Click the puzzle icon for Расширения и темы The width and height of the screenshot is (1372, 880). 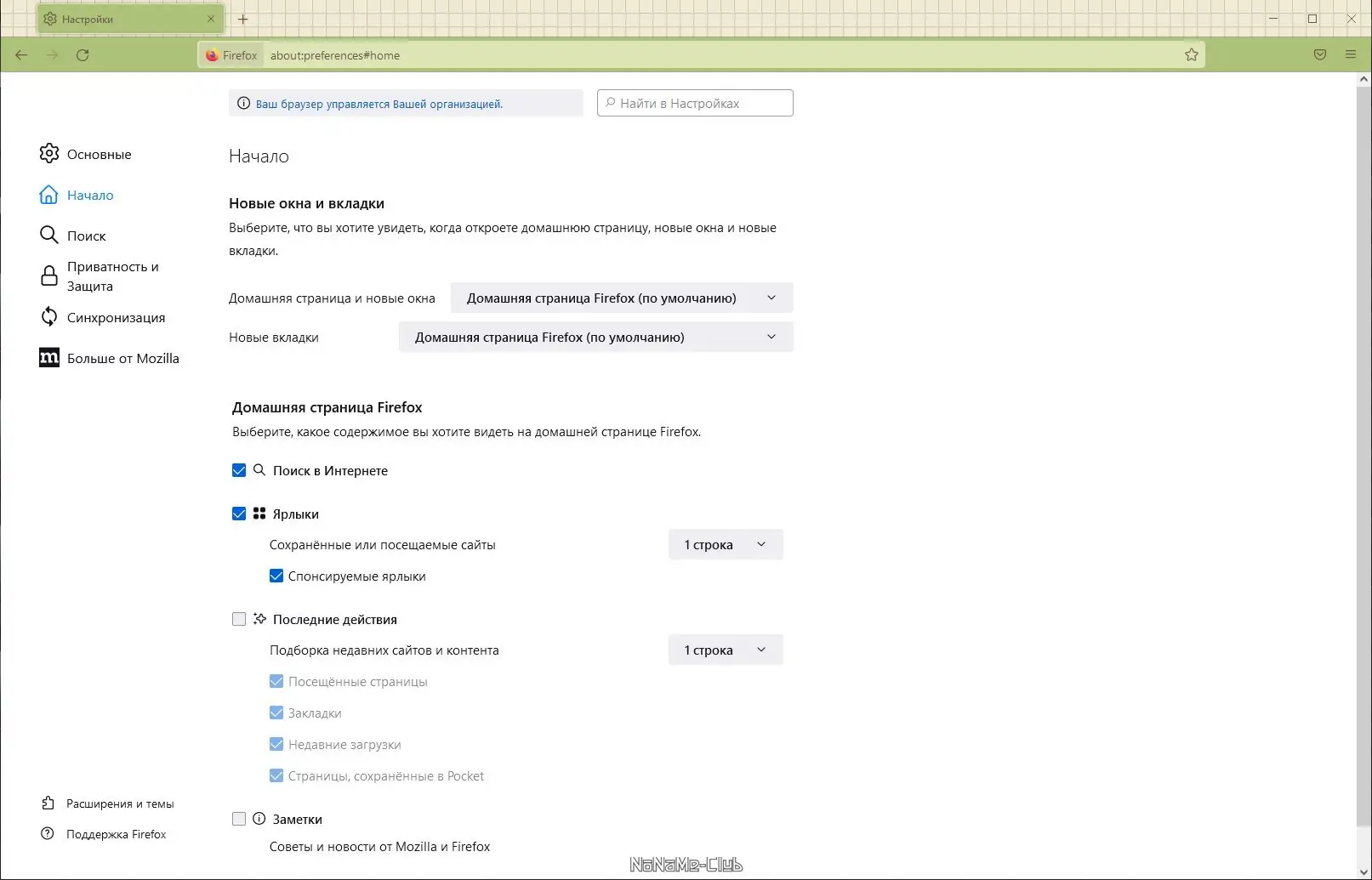[x=48, y=803]
